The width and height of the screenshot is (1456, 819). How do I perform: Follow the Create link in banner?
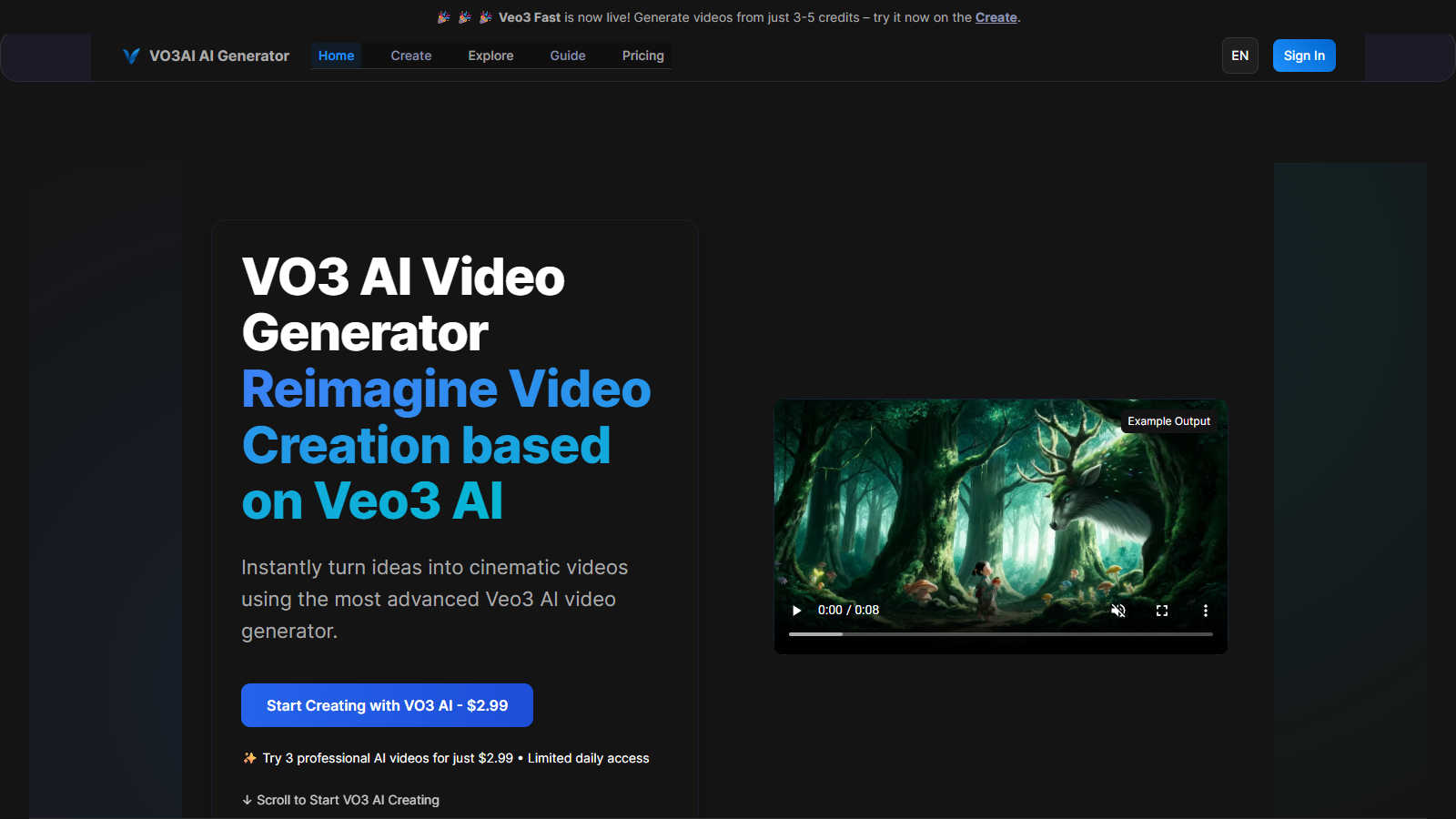point(996,17)
